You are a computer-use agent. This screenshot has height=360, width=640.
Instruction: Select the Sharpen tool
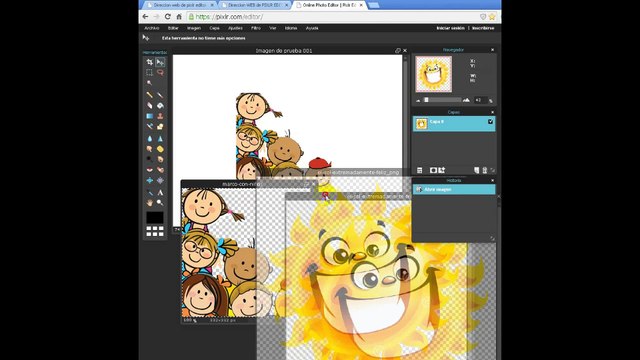[x=160, y=138]
